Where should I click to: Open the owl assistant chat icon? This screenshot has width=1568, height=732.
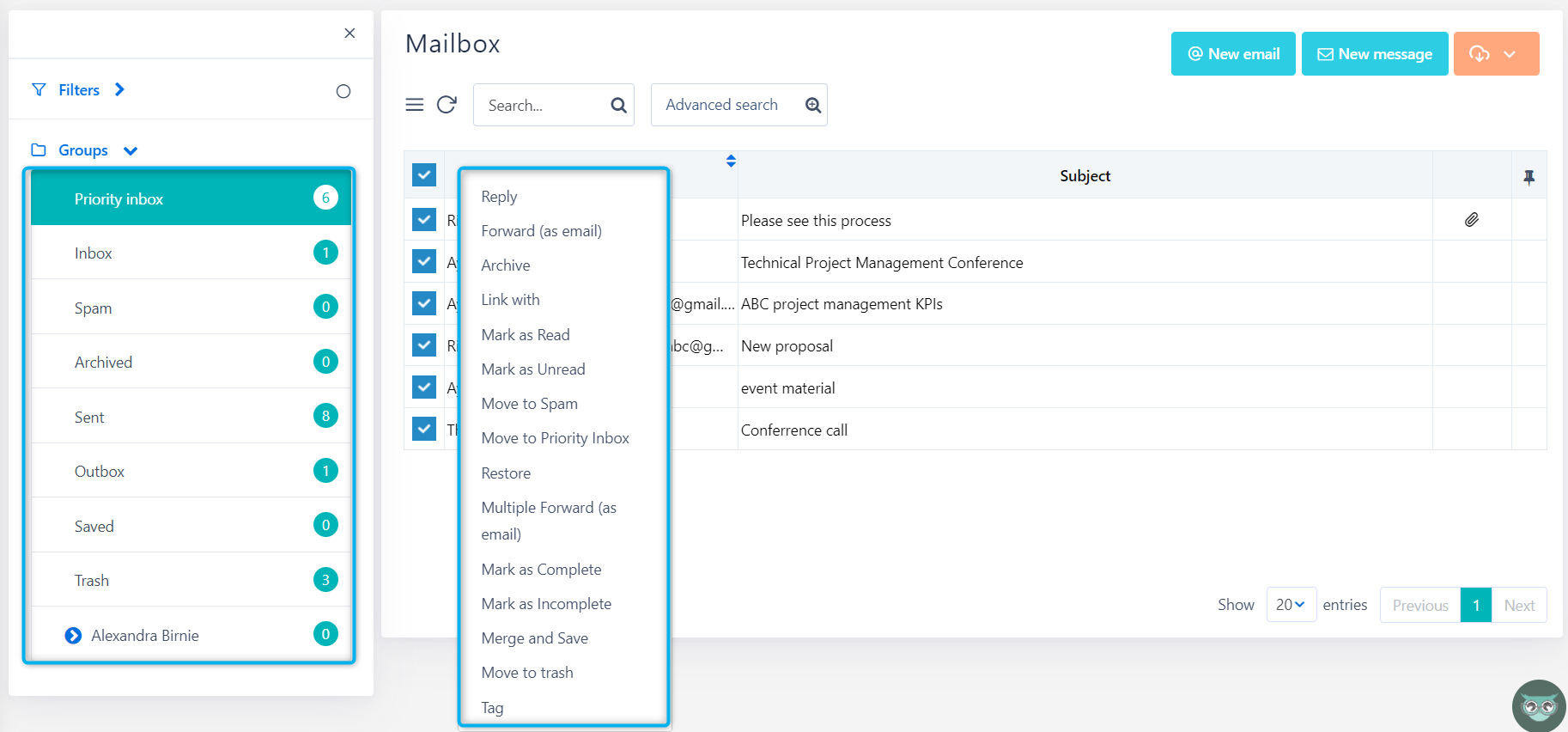point(1539,706)
